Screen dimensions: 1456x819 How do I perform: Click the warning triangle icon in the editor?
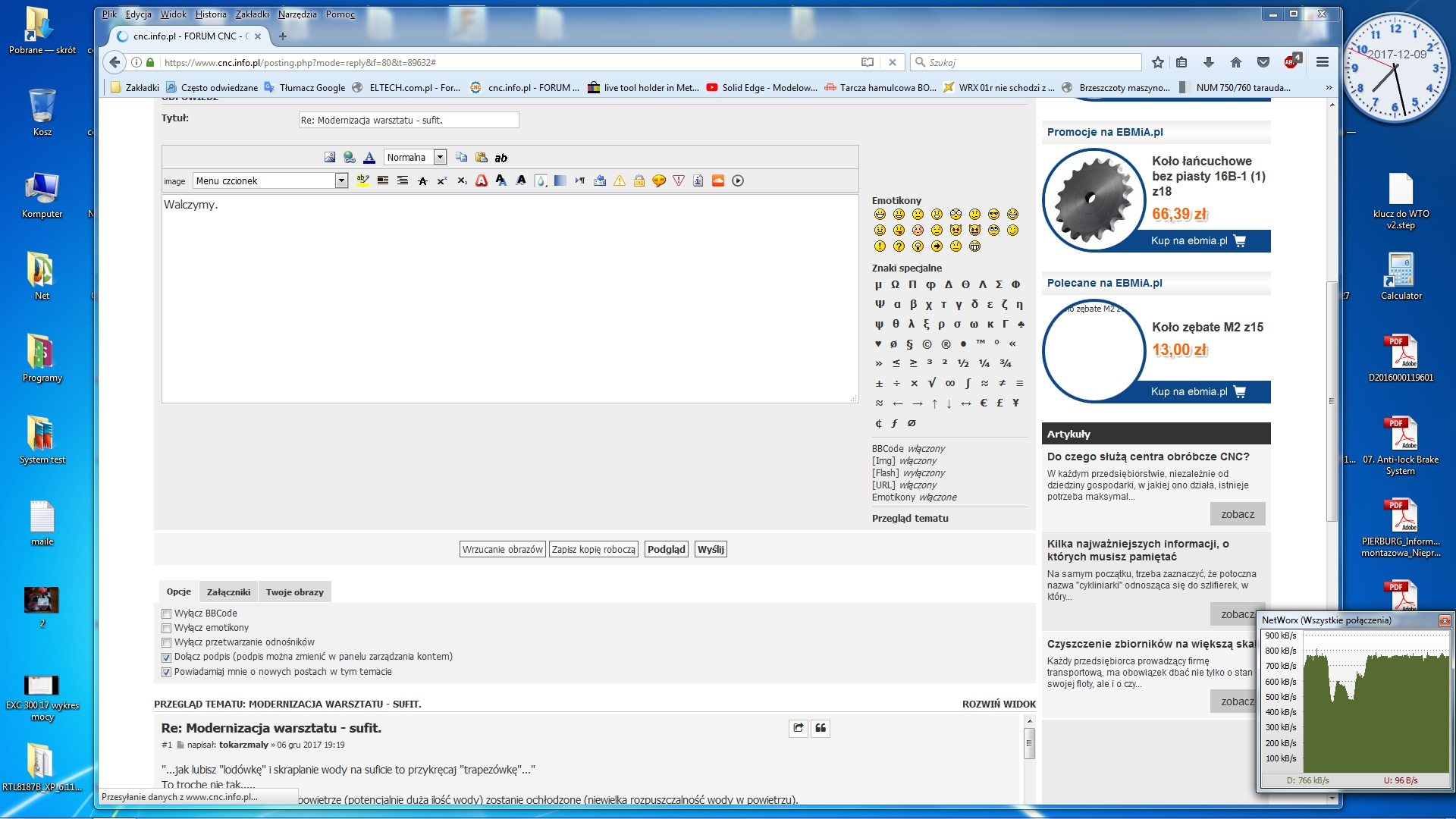click(x=620, y=180)
